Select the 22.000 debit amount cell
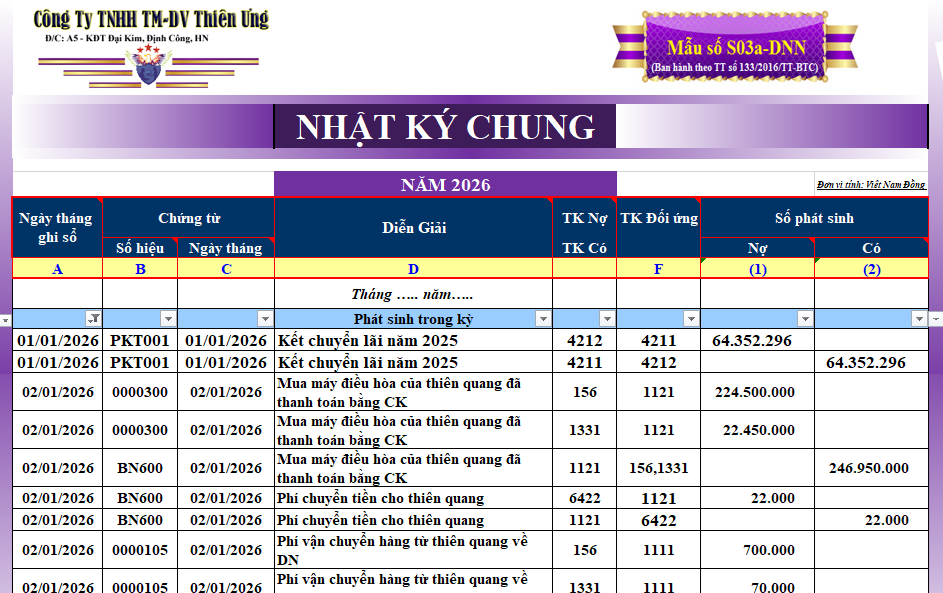943x593 pixels. tap(758, 498)
